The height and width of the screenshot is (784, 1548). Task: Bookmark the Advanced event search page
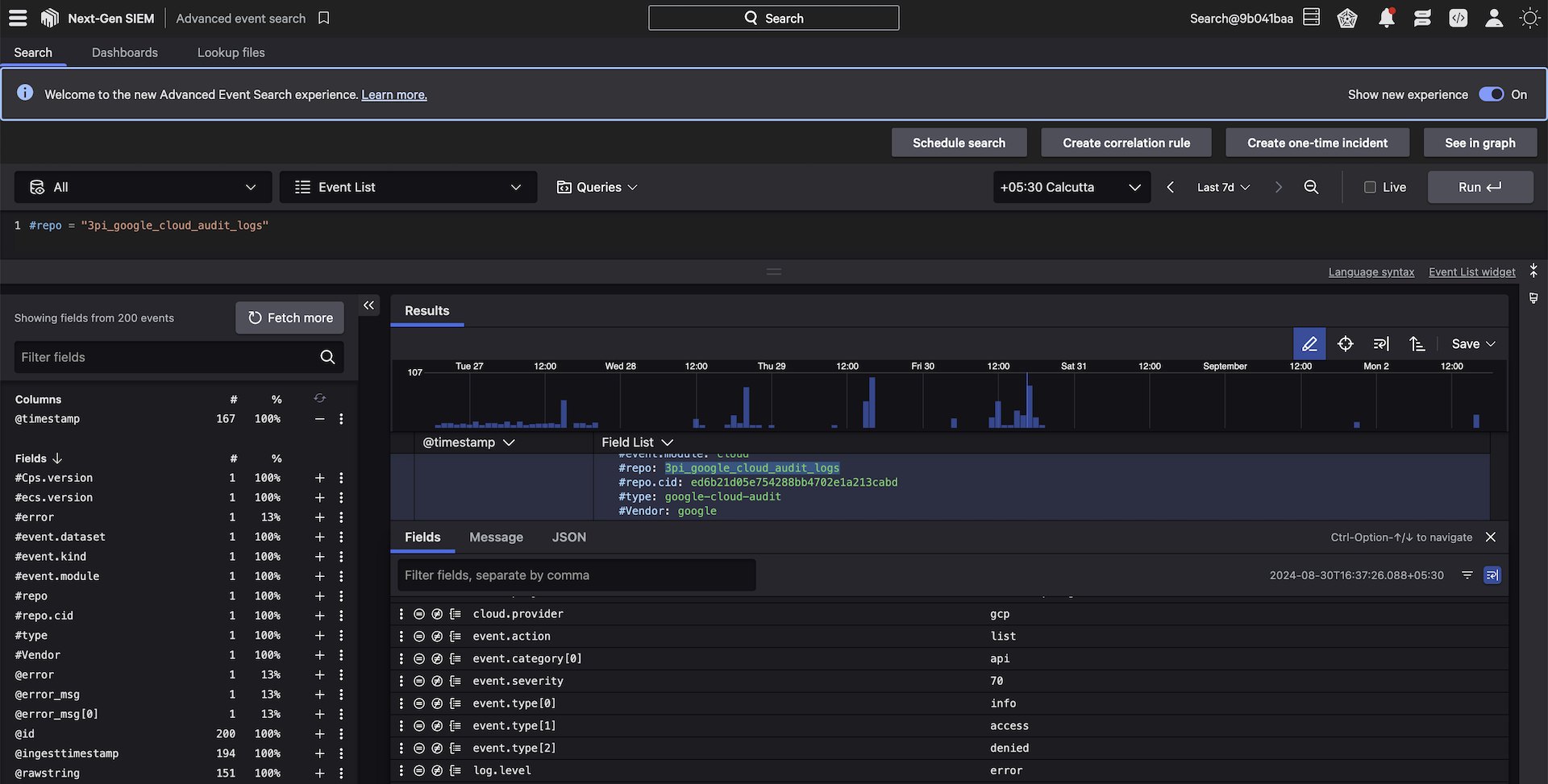point(324,18)
